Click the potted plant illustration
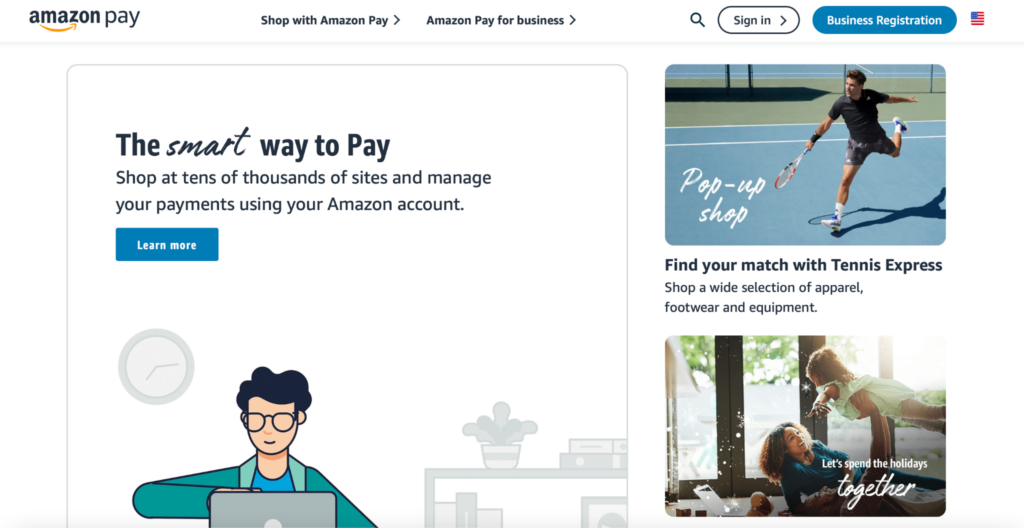Viewport: 1024px width, 528px height. coord(500,435)
